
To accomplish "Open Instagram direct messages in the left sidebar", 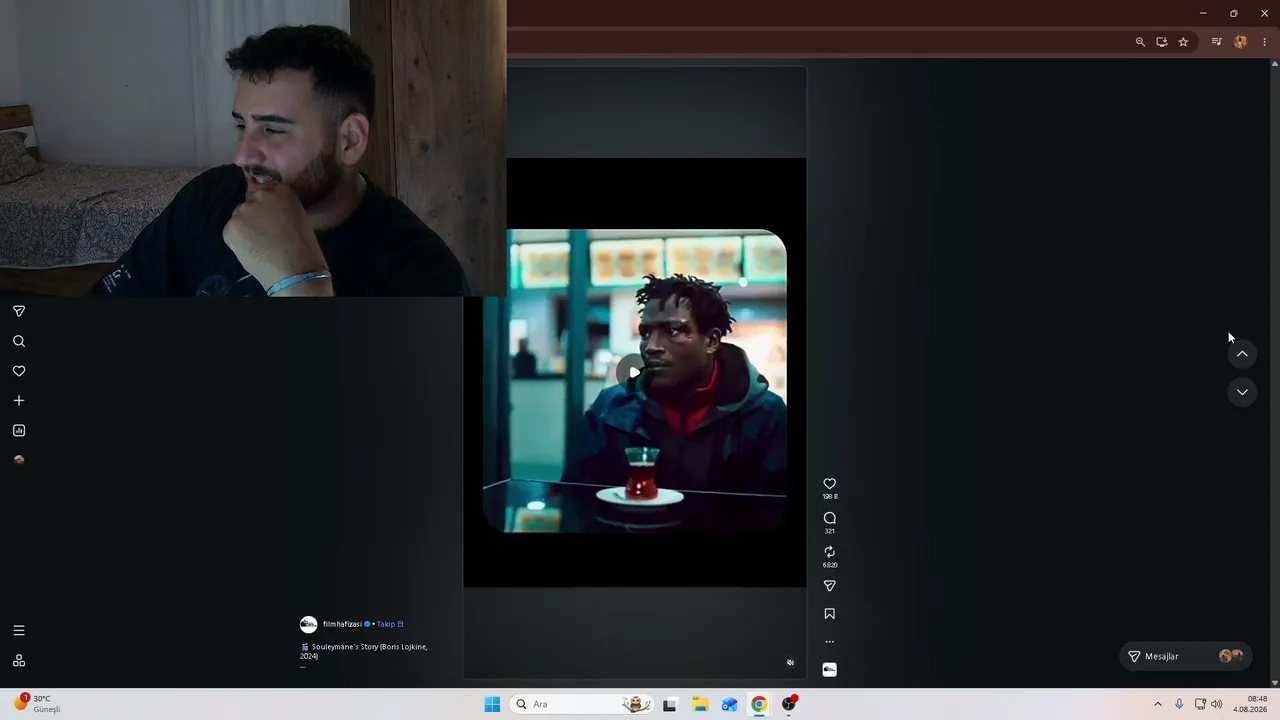I will pyautogui.click(x=19, y=311).
